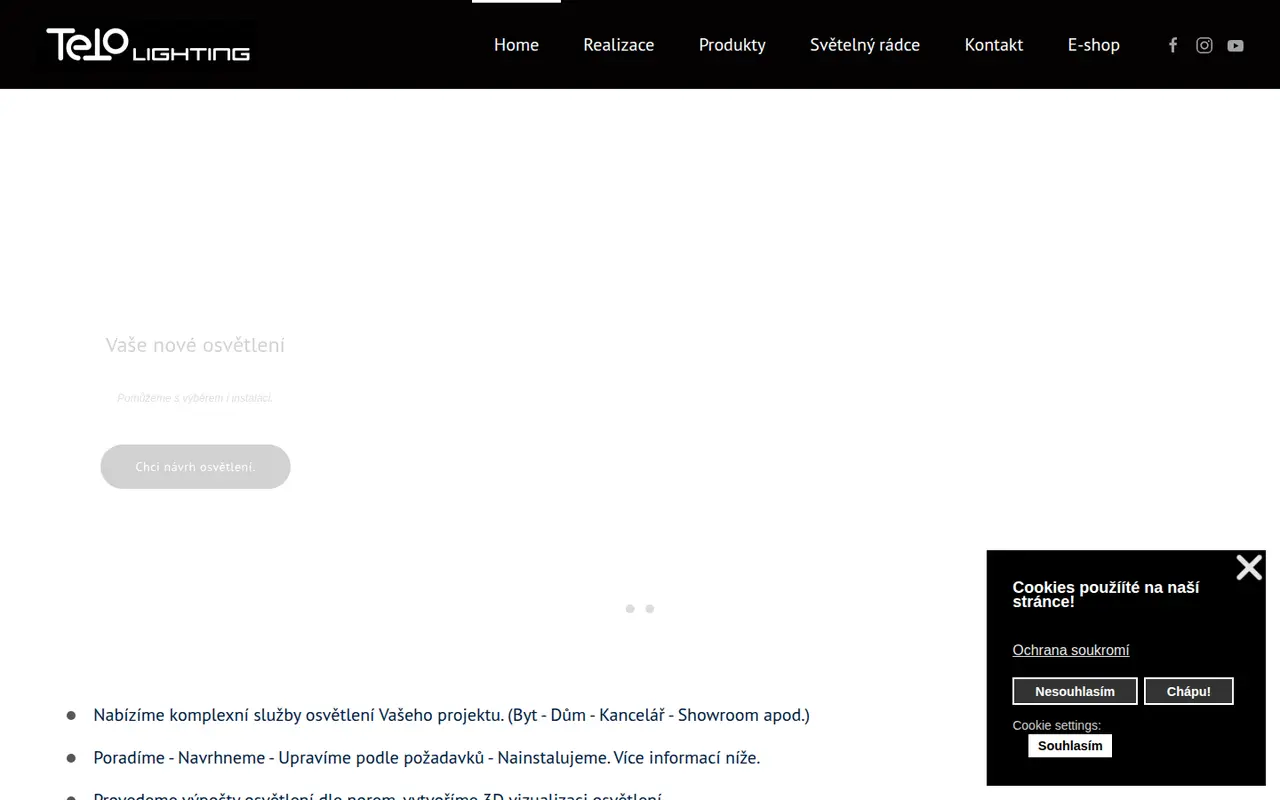The image size is (1280, 800).
Task: Close the cookie popup with X
Action: coord(1249,567)
